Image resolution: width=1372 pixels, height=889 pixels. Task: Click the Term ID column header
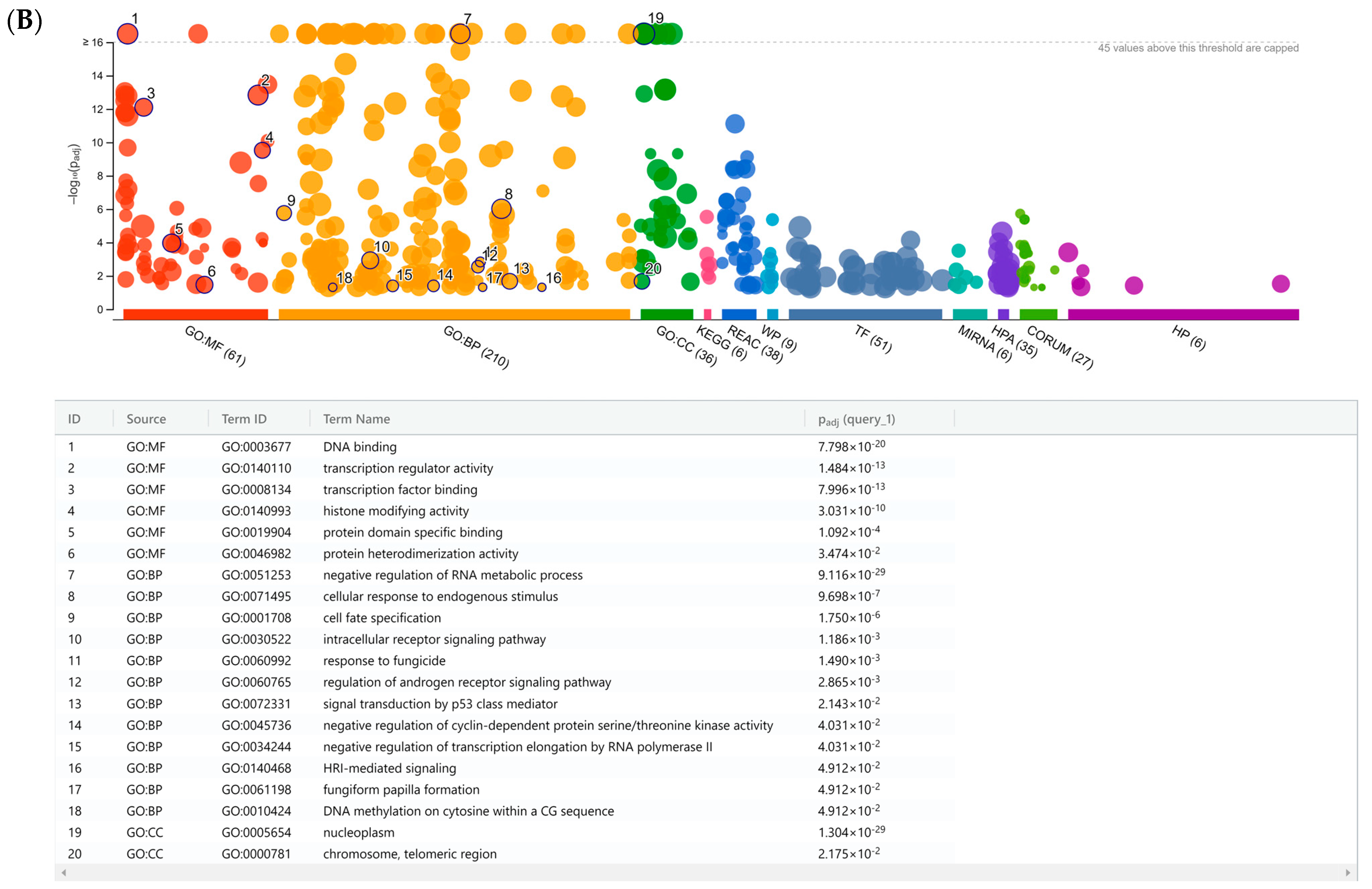point(244,419)
